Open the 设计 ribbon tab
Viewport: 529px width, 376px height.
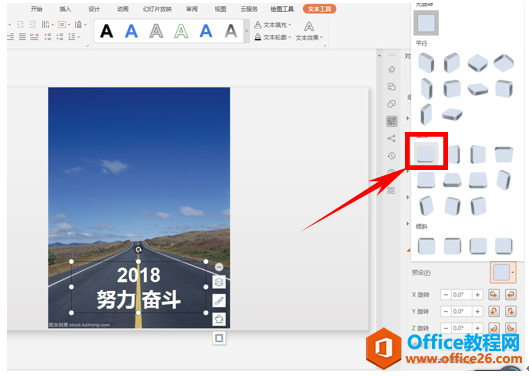(x=94, y=9)
